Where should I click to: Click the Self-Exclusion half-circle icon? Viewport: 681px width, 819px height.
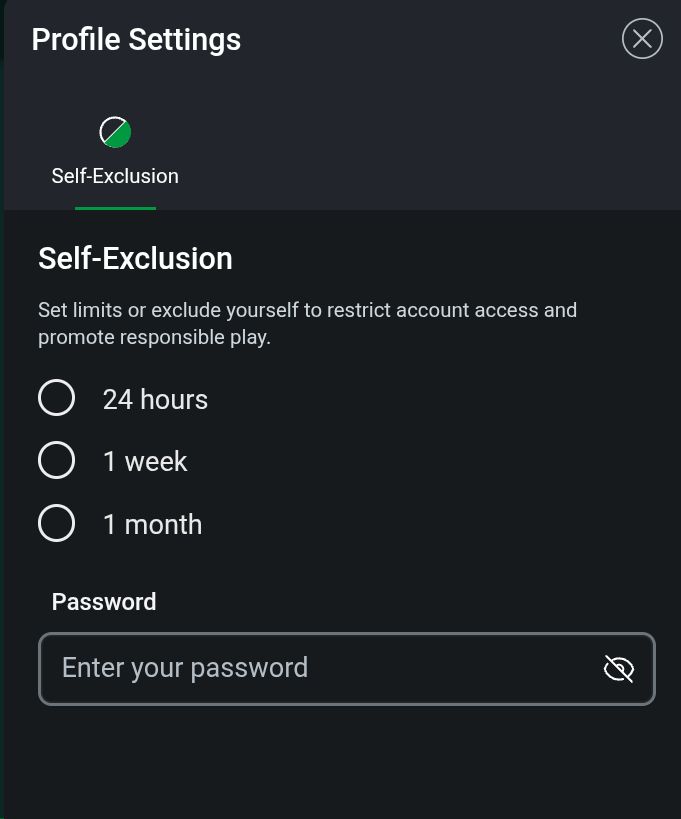coord(115,132)
